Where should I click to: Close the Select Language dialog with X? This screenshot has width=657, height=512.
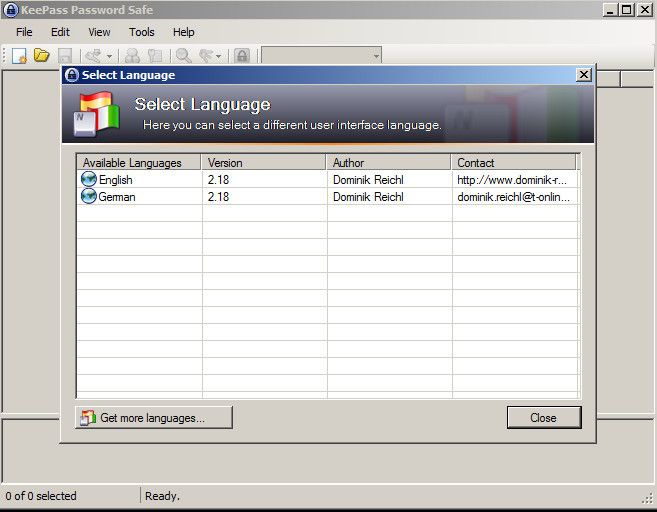583,75
